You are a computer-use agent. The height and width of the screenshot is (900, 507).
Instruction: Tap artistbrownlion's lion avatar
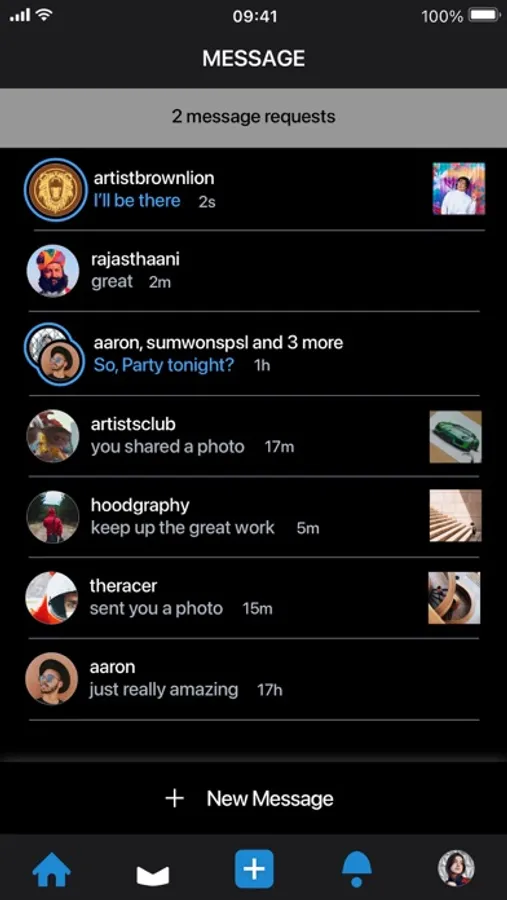(x=56, y=189)
